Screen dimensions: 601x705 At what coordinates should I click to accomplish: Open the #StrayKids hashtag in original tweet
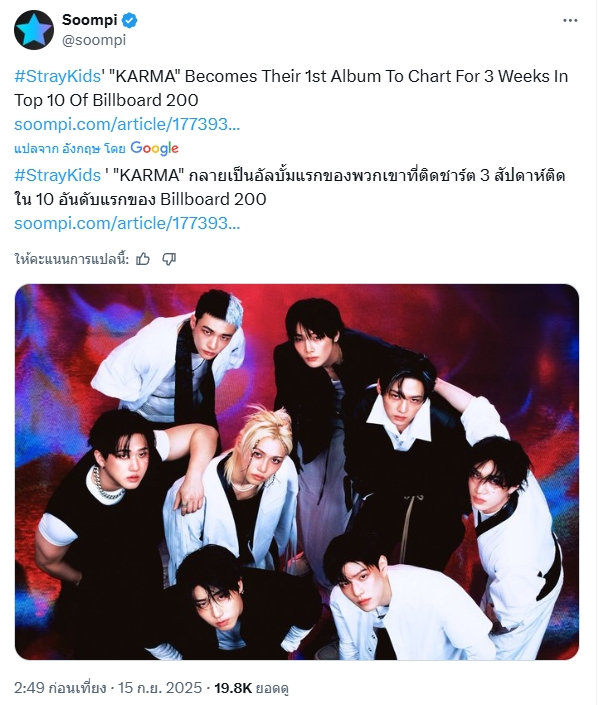click(58, 76)
